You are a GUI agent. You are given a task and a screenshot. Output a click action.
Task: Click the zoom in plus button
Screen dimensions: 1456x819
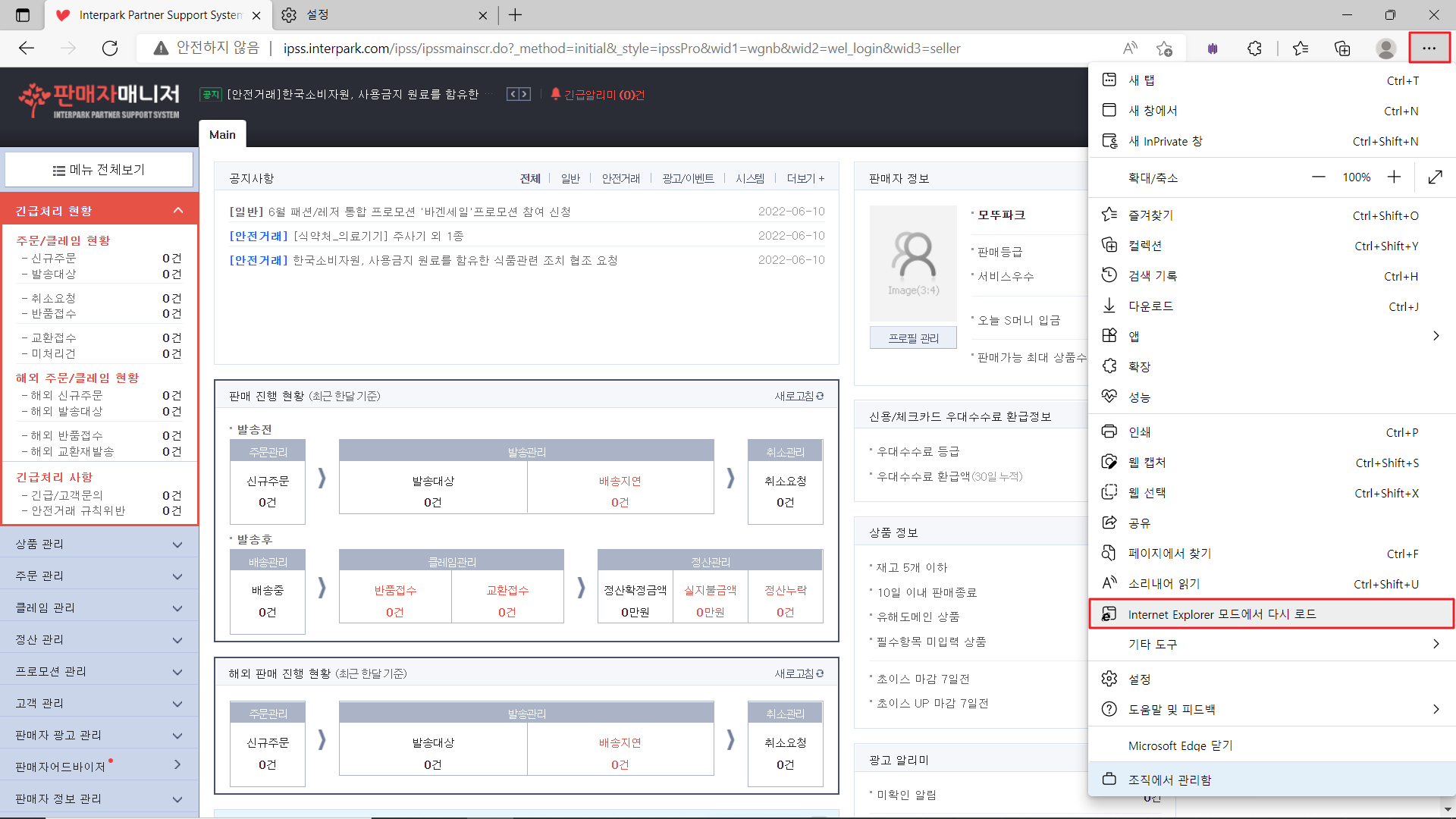[x=1394, y=177]
